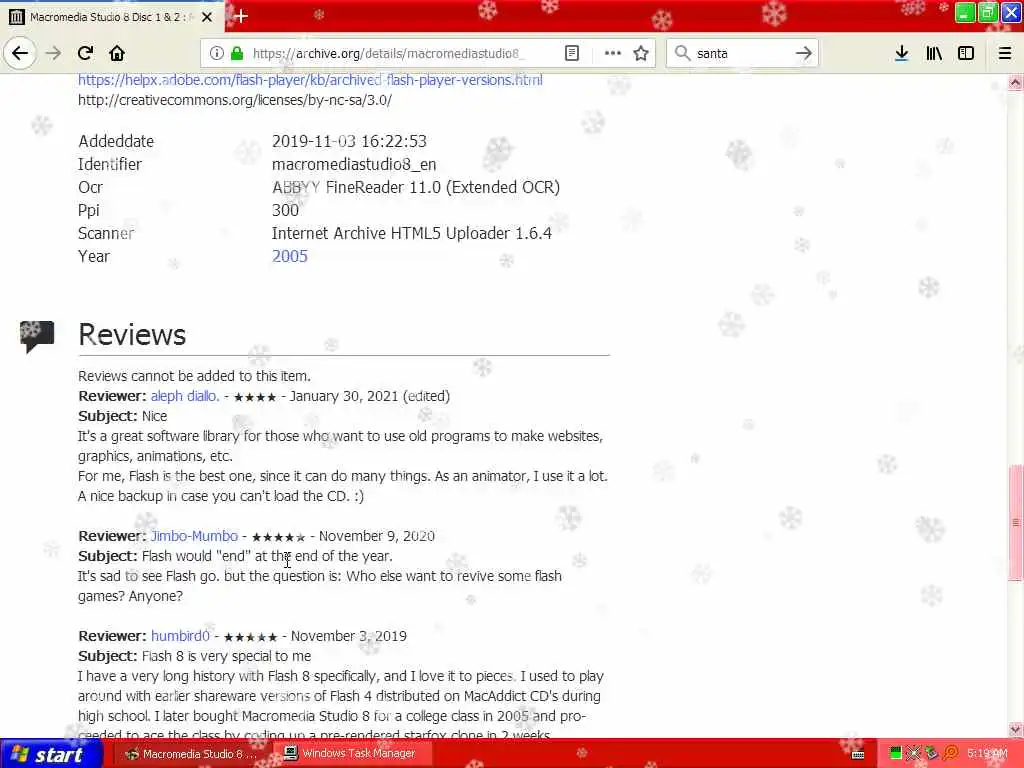Click the system tray clock

pyautogui.click(x=987, y=754)
